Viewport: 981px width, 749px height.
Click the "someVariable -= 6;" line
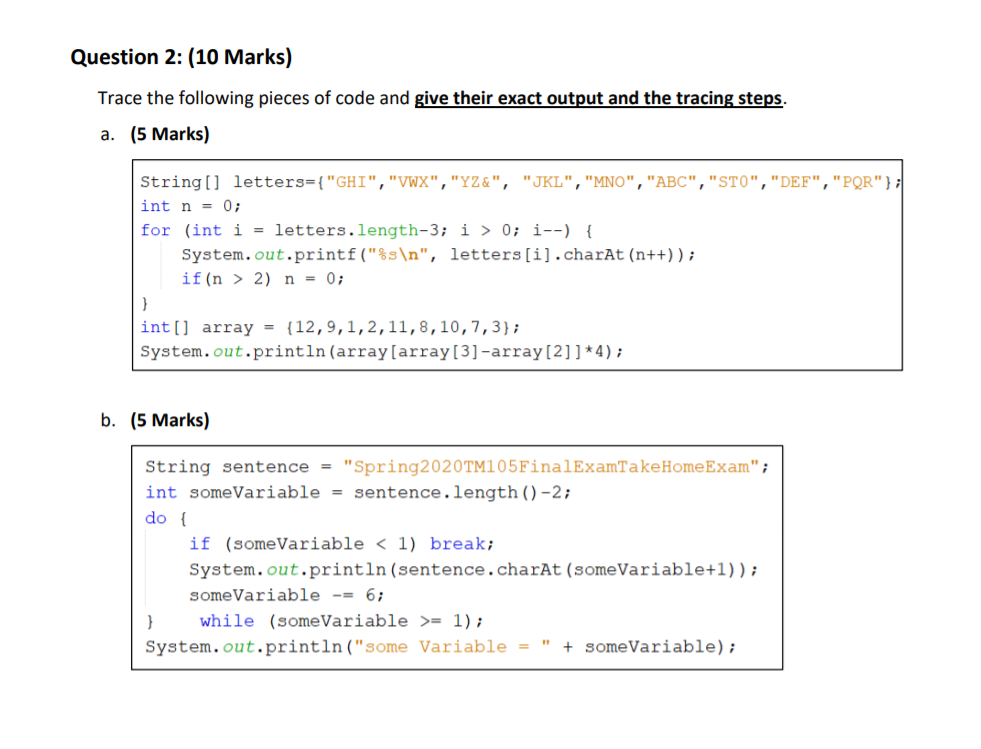[287, 595]
